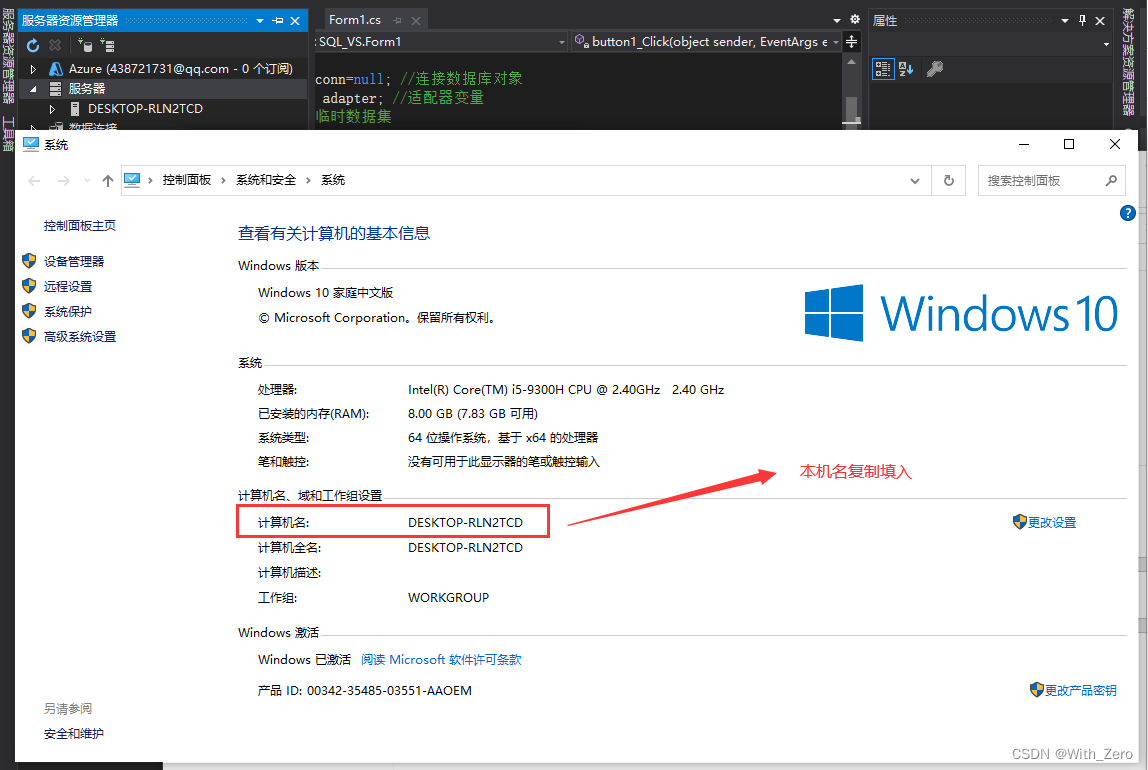This screenshot has height=770, width=1148.
Task: Open the 属性 object selector dropdown
Action: click(x=1106, y=44)
